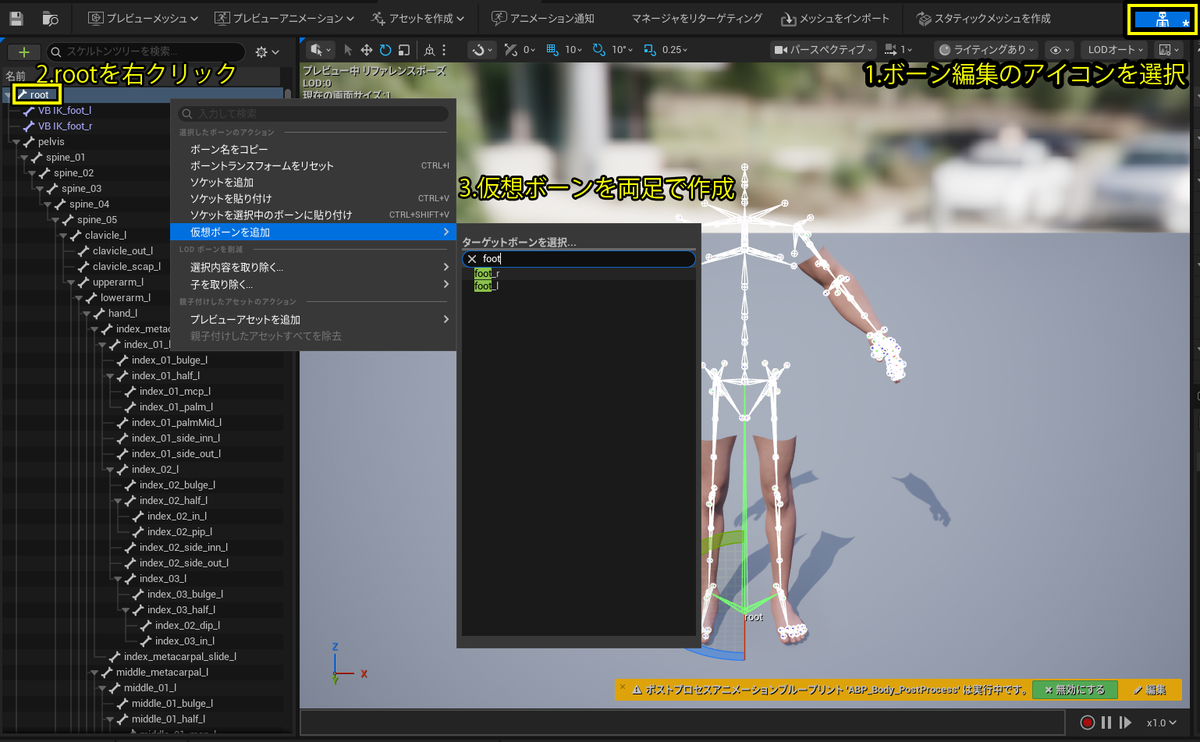Screen dimensions: 1200x742
Task: Select foot_l as target bone
Action: [486, 286]
